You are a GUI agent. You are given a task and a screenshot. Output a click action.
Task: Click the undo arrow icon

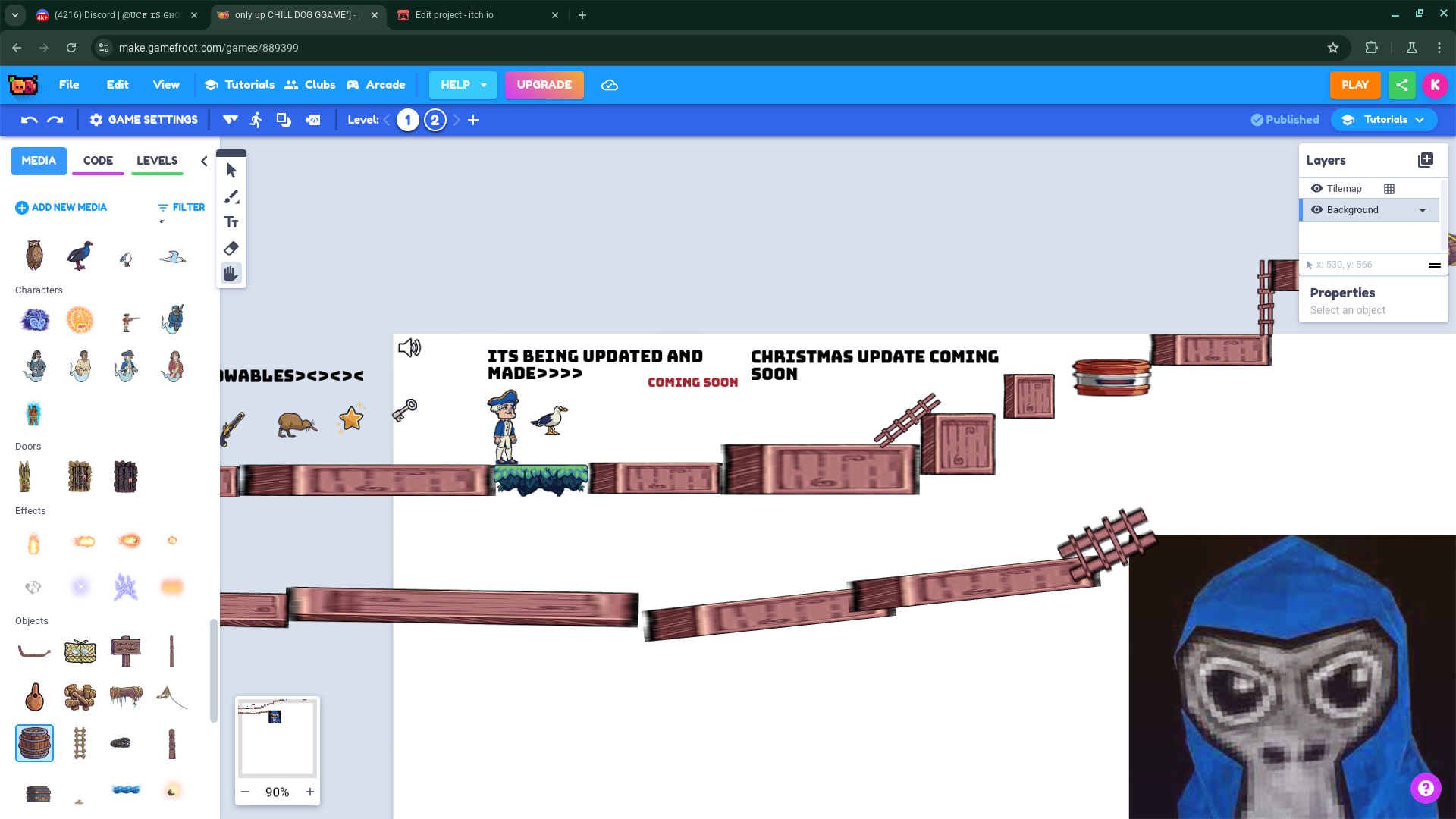[29, 120]
